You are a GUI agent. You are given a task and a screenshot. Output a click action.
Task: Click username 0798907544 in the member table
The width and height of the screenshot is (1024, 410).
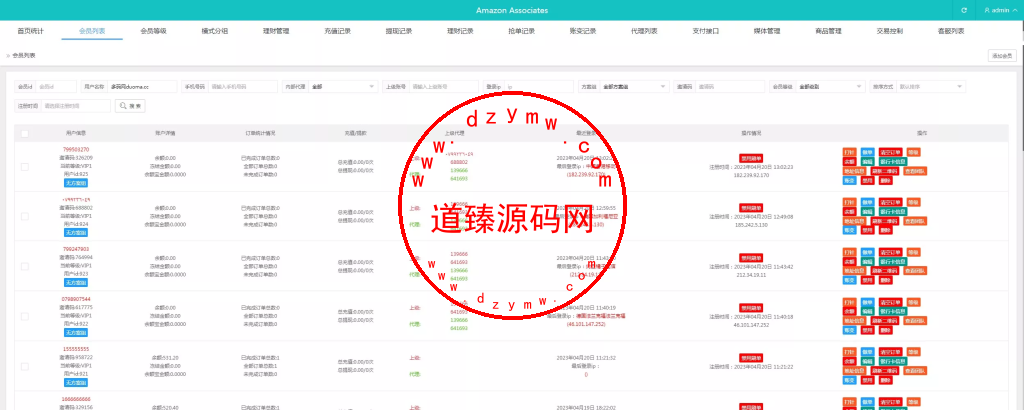[x=76, y=299]
